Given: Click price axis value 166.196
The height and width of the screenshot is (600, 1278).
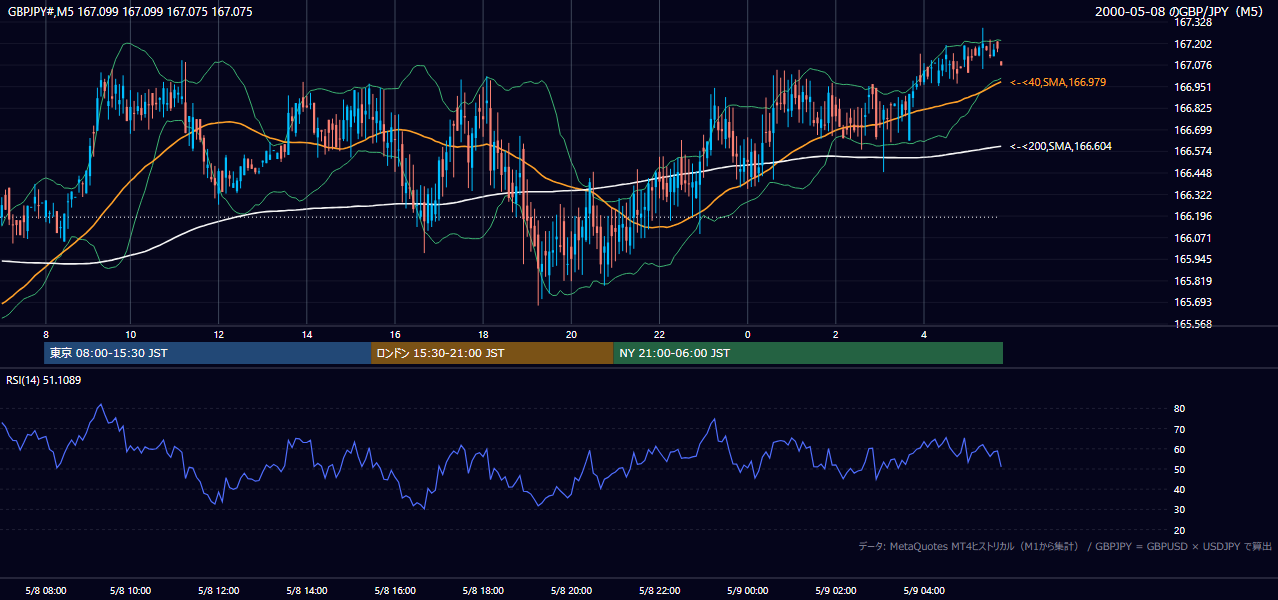Looking at the screenshot, I should coord(1193,216).
